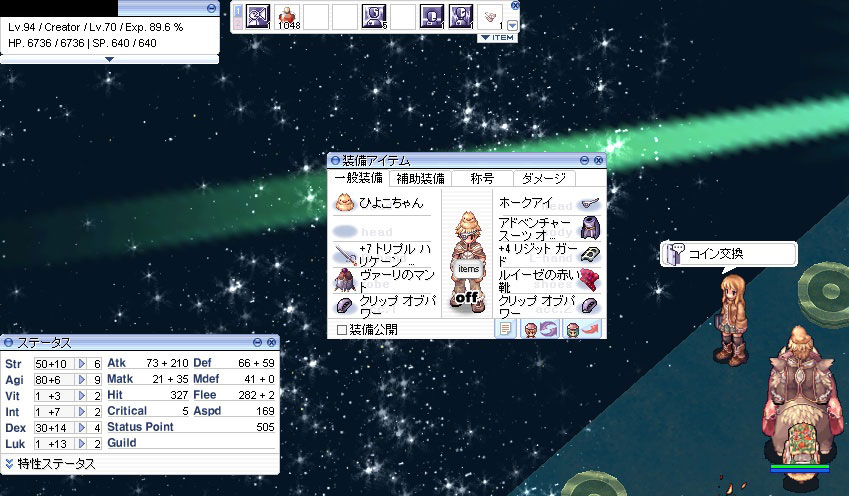Click the round icon on 装備アイテム title bar

335,160
